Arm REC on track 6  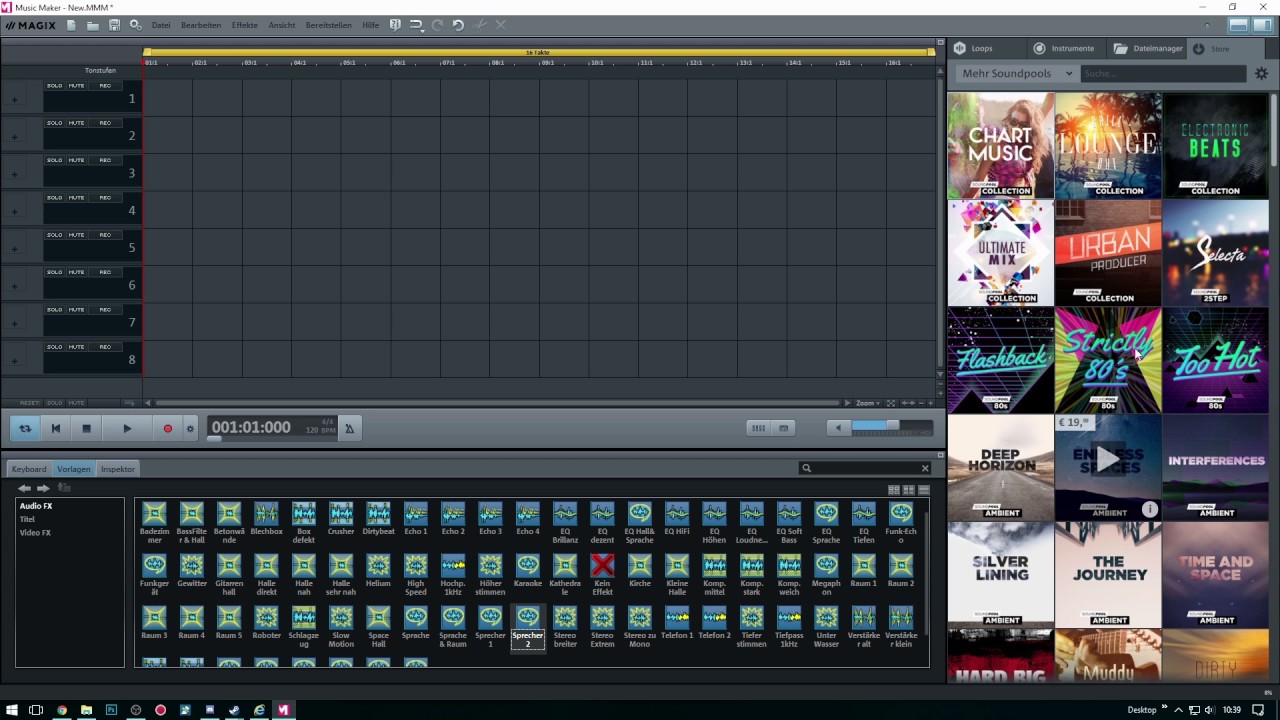coord(105,272)
